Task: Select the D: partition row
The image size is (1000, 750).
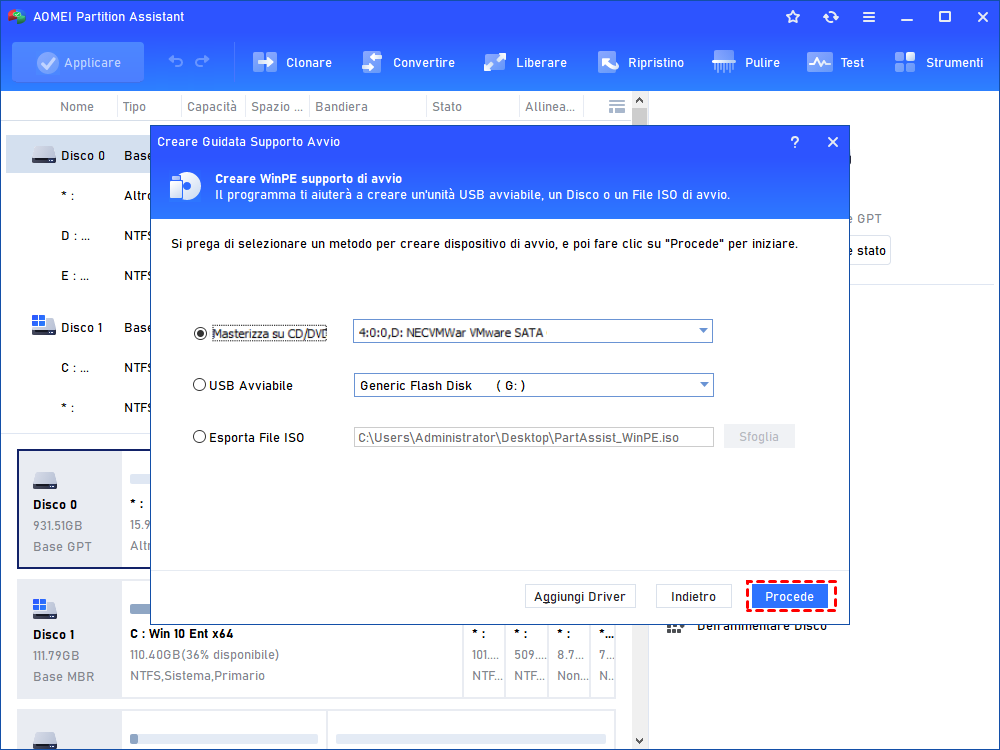Action: [x=78, y=236]
